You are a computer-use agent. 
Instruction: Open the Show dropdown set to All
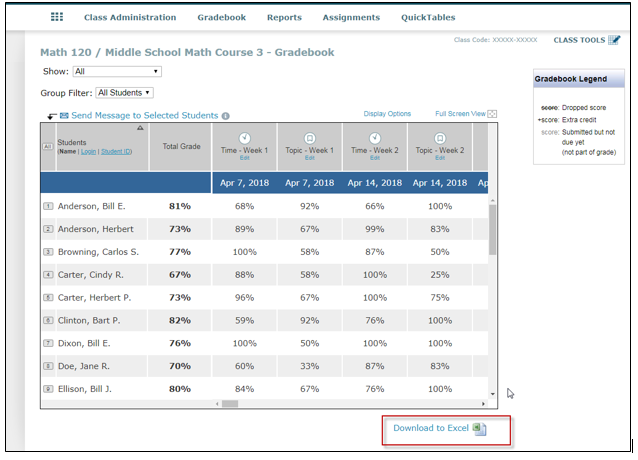coord(116,72)
